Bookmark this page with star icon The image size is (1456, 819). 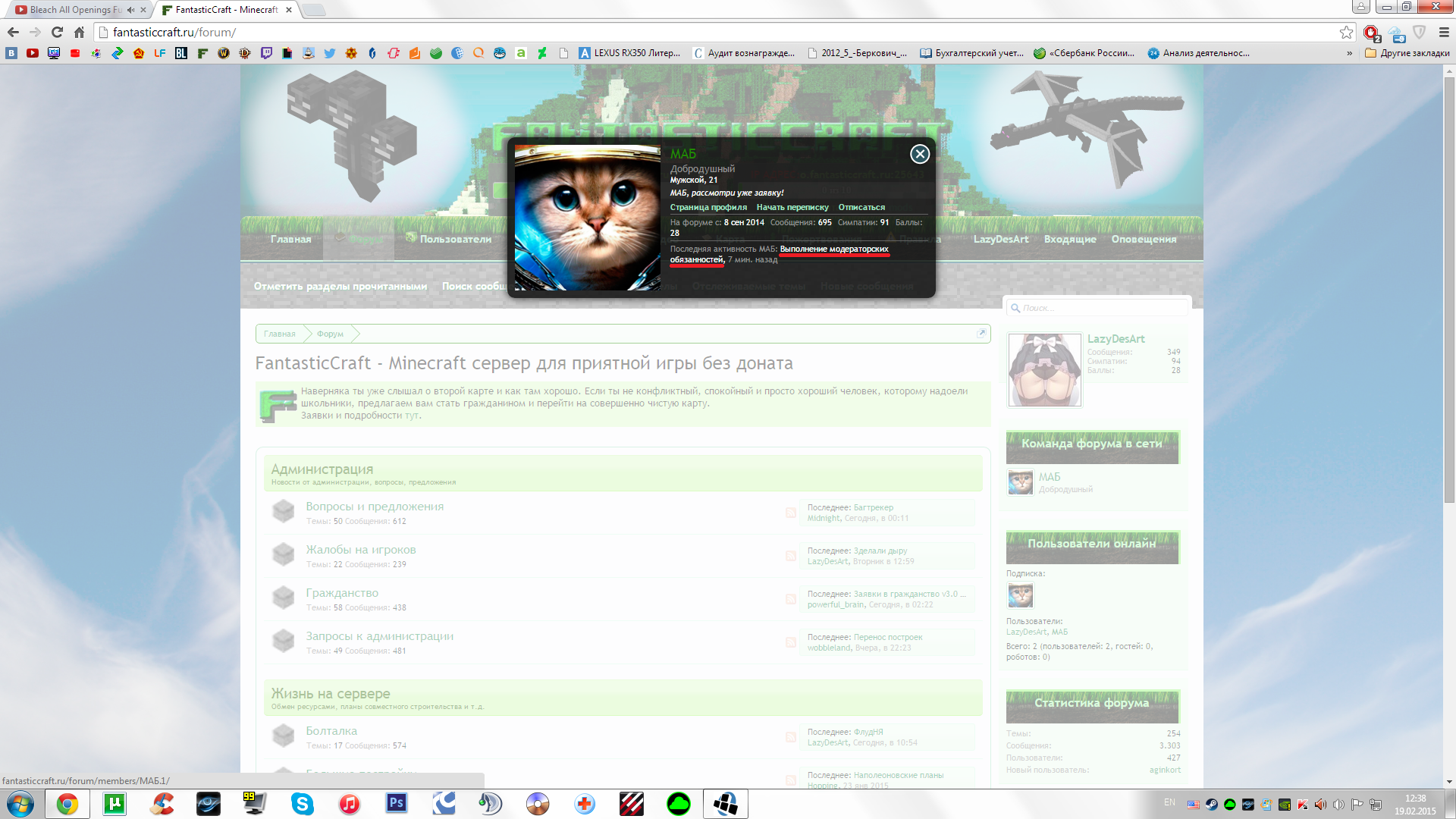[1346, 32]
